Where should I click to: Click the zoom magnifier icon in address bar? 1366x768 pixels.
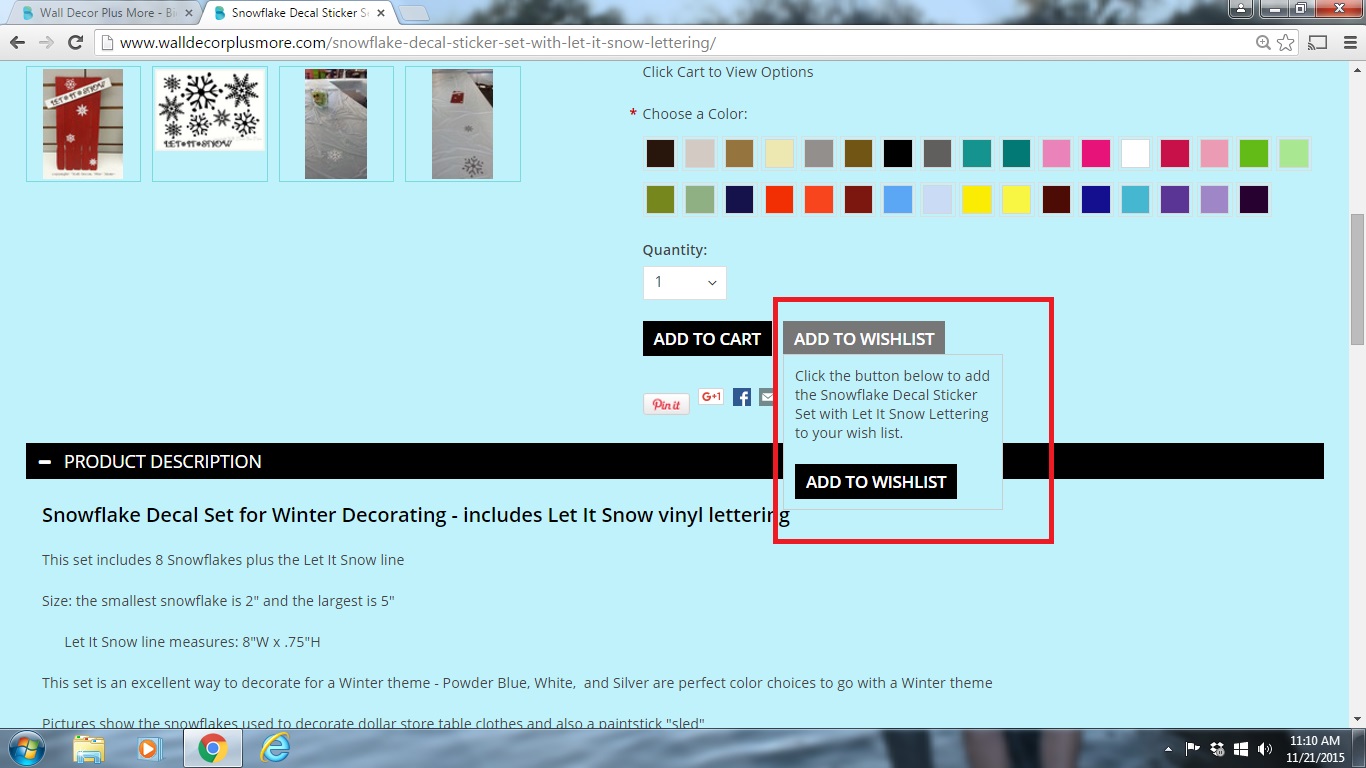(x=1264, y=43)
